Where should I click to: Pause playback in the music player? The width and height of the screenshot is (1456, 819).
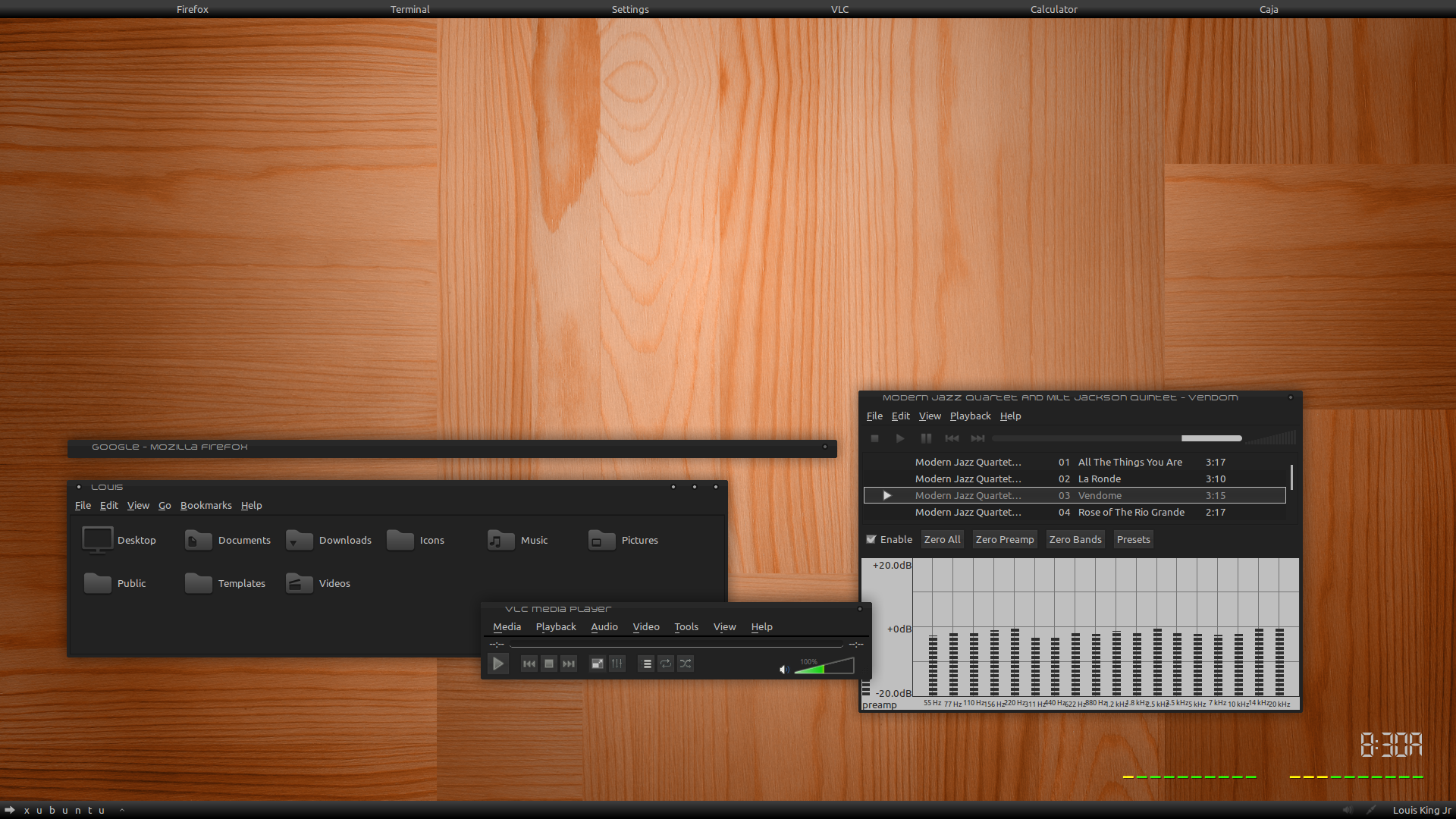point(926,438)
